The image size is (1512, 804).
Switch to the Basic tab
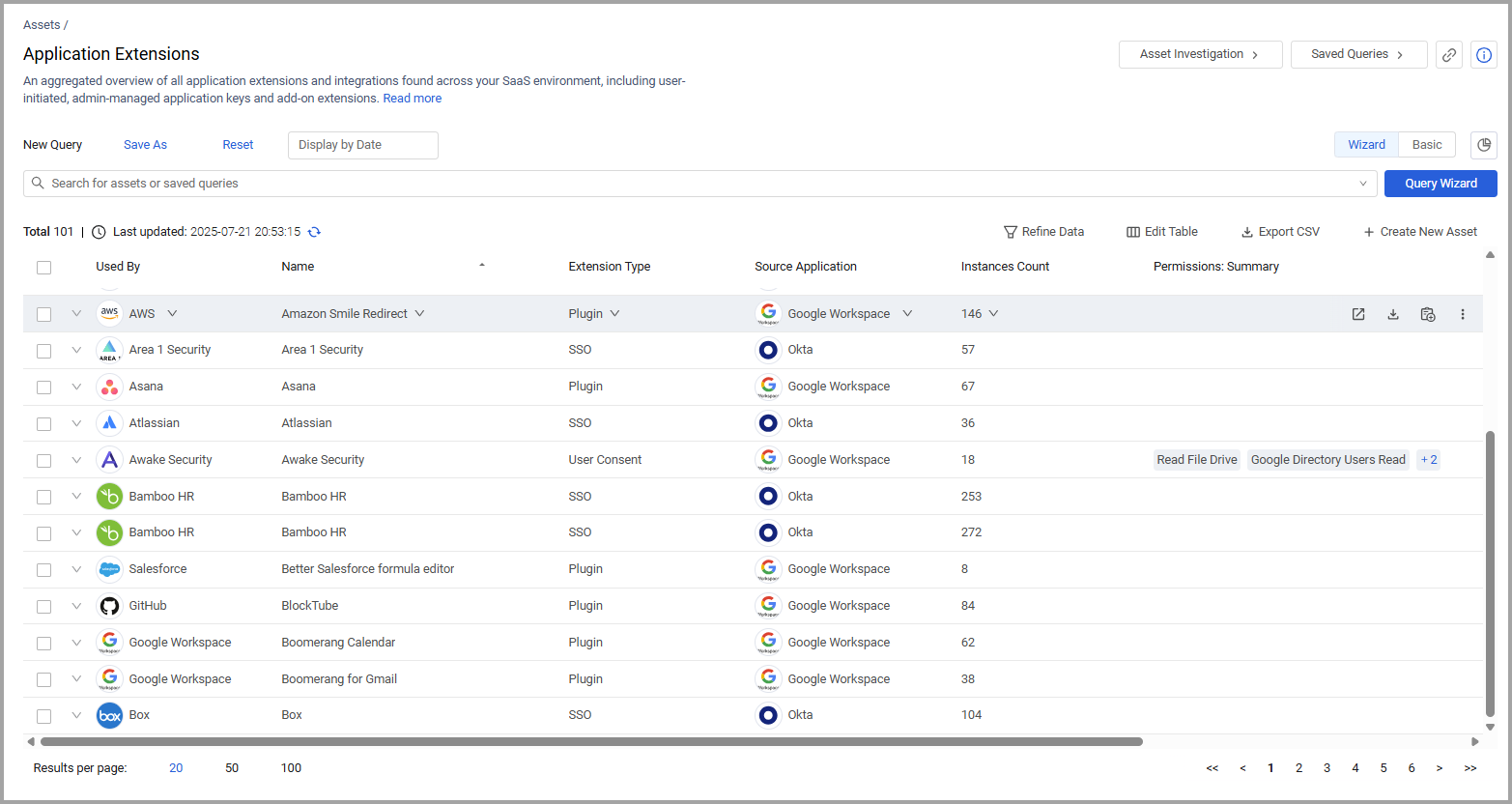[1427, 145]
